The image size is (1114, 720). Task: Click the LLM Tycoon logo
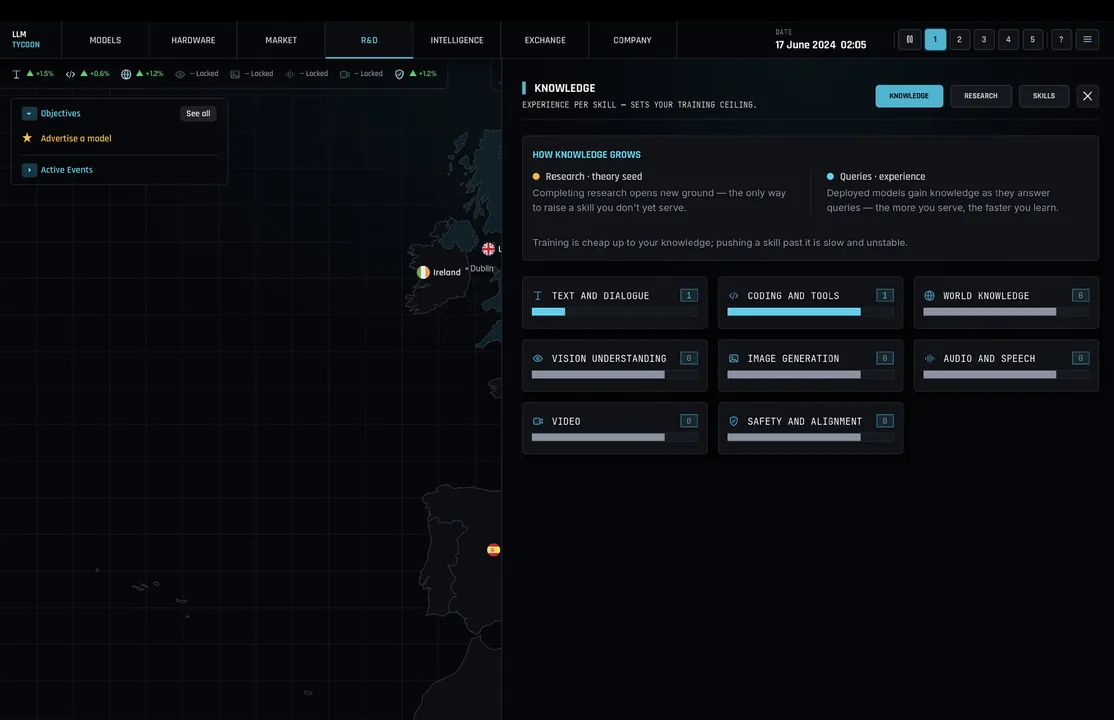[x=26, y=40]
